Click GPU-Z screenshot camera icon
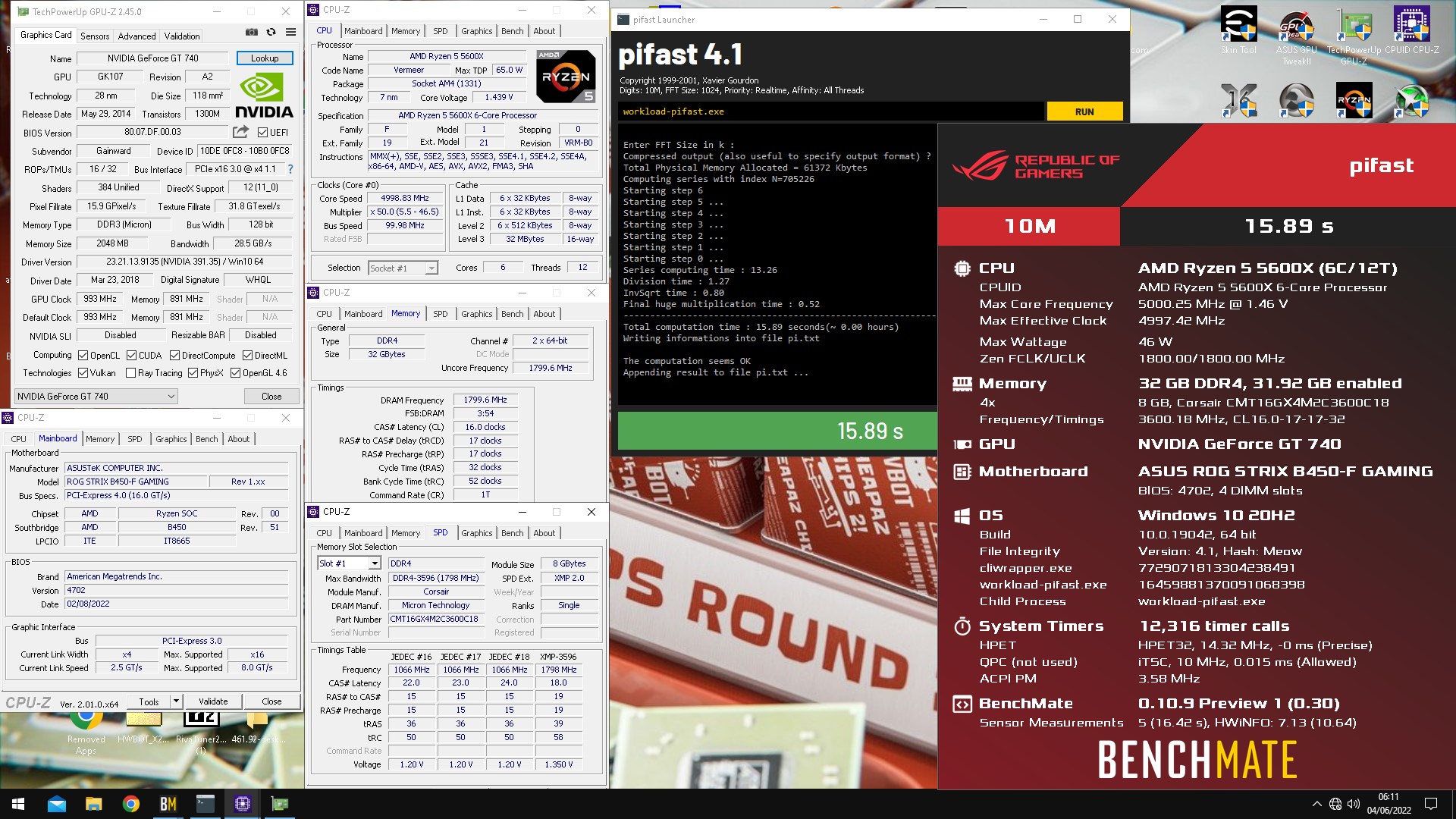The width and height of the screenshot is (1456, 819). click(252, 32)
